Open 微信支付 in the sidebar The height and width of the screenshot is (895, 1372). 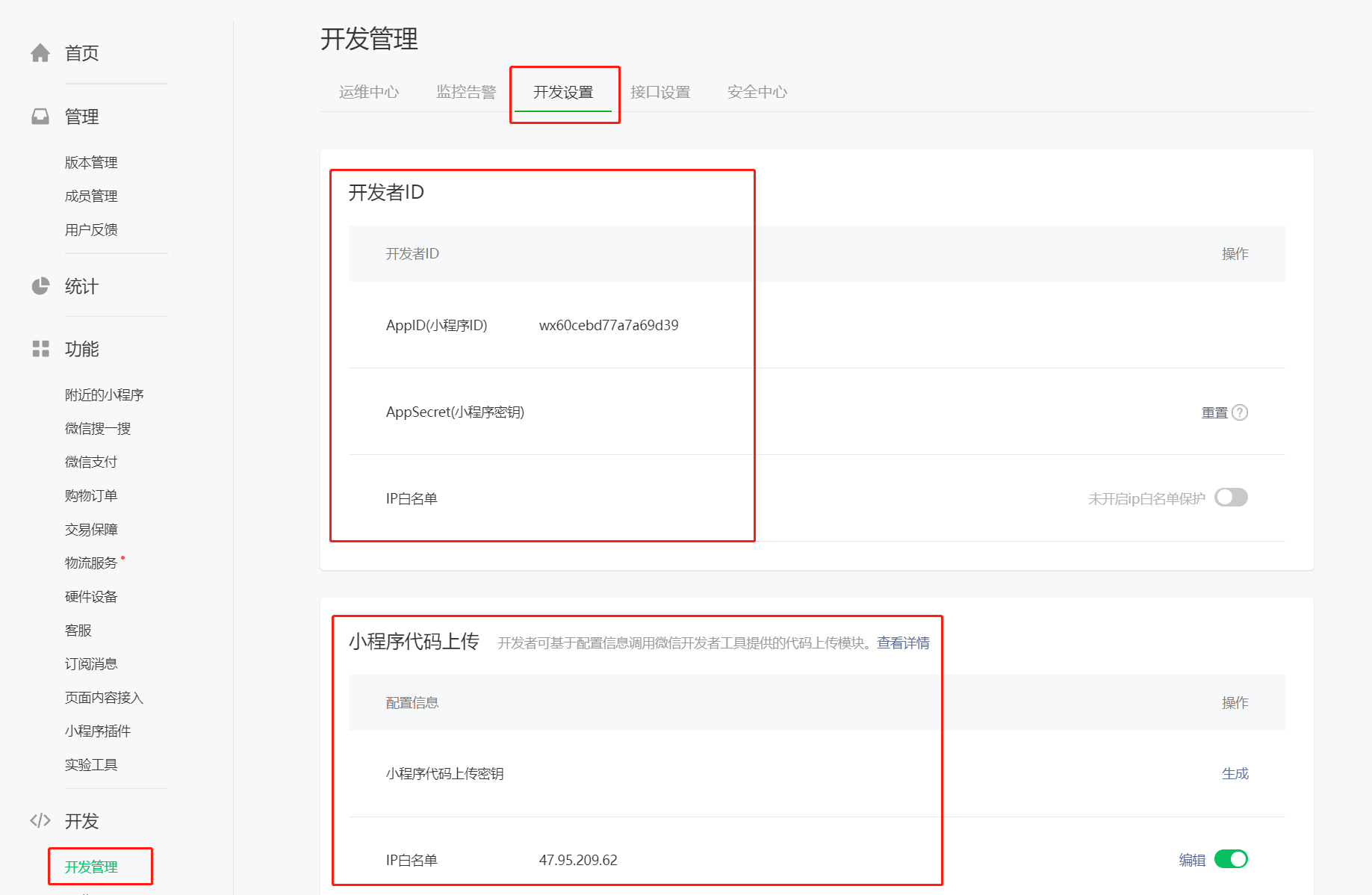(x=91, y=462)
